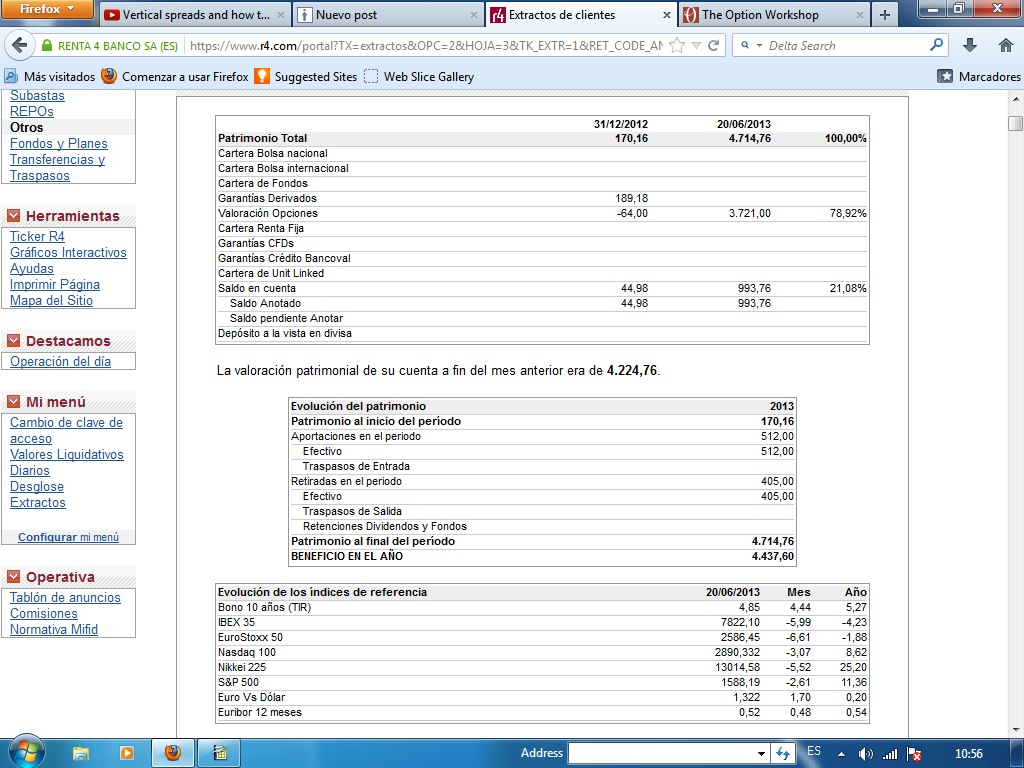Viewport: 1024px width, 768px height.
Task: Click the search magnifier go icon
Action: pyautogui.click(x=936, y=44)
